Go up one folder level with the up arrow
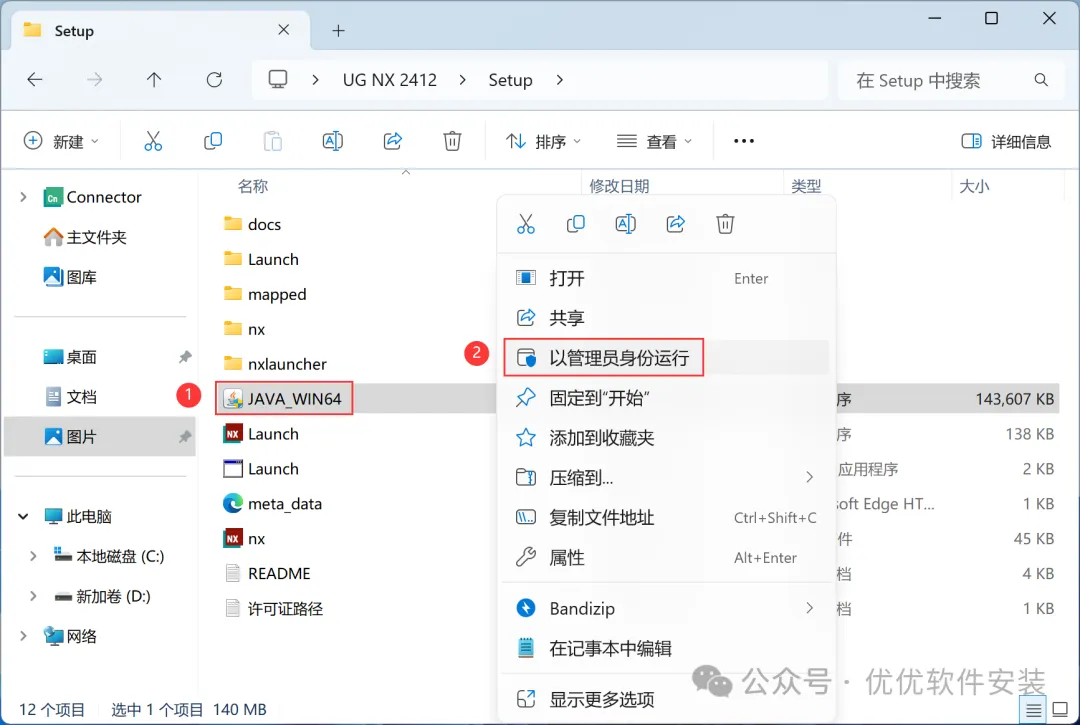 pyautogui.click(x=154, y=80)
